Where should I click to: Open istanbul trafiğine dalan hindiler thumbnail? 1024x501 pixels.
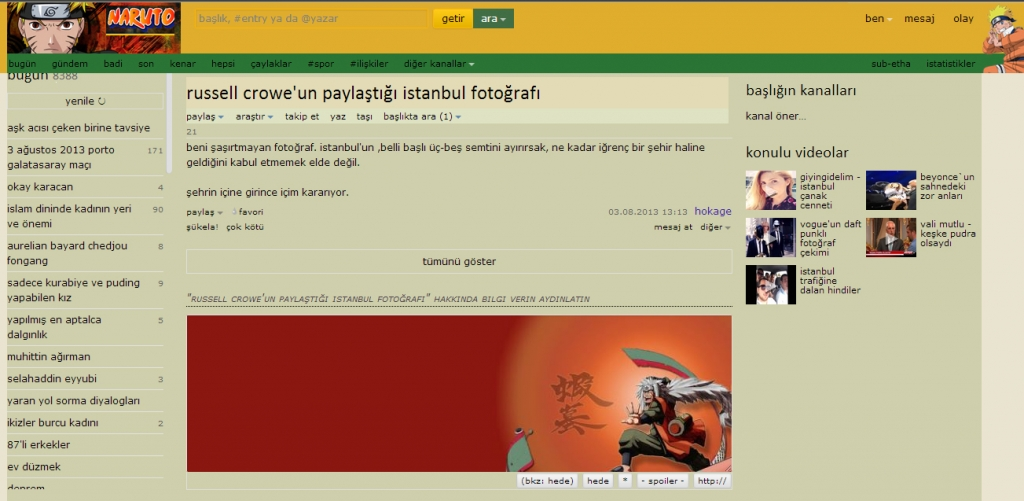[771, 284]
